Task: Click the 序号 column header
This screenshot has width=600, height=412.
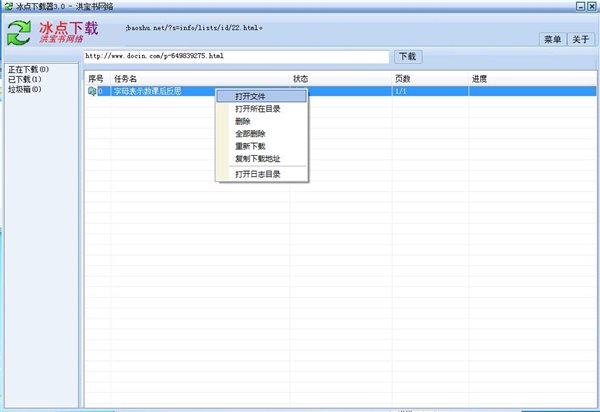Action: point(97,79)
